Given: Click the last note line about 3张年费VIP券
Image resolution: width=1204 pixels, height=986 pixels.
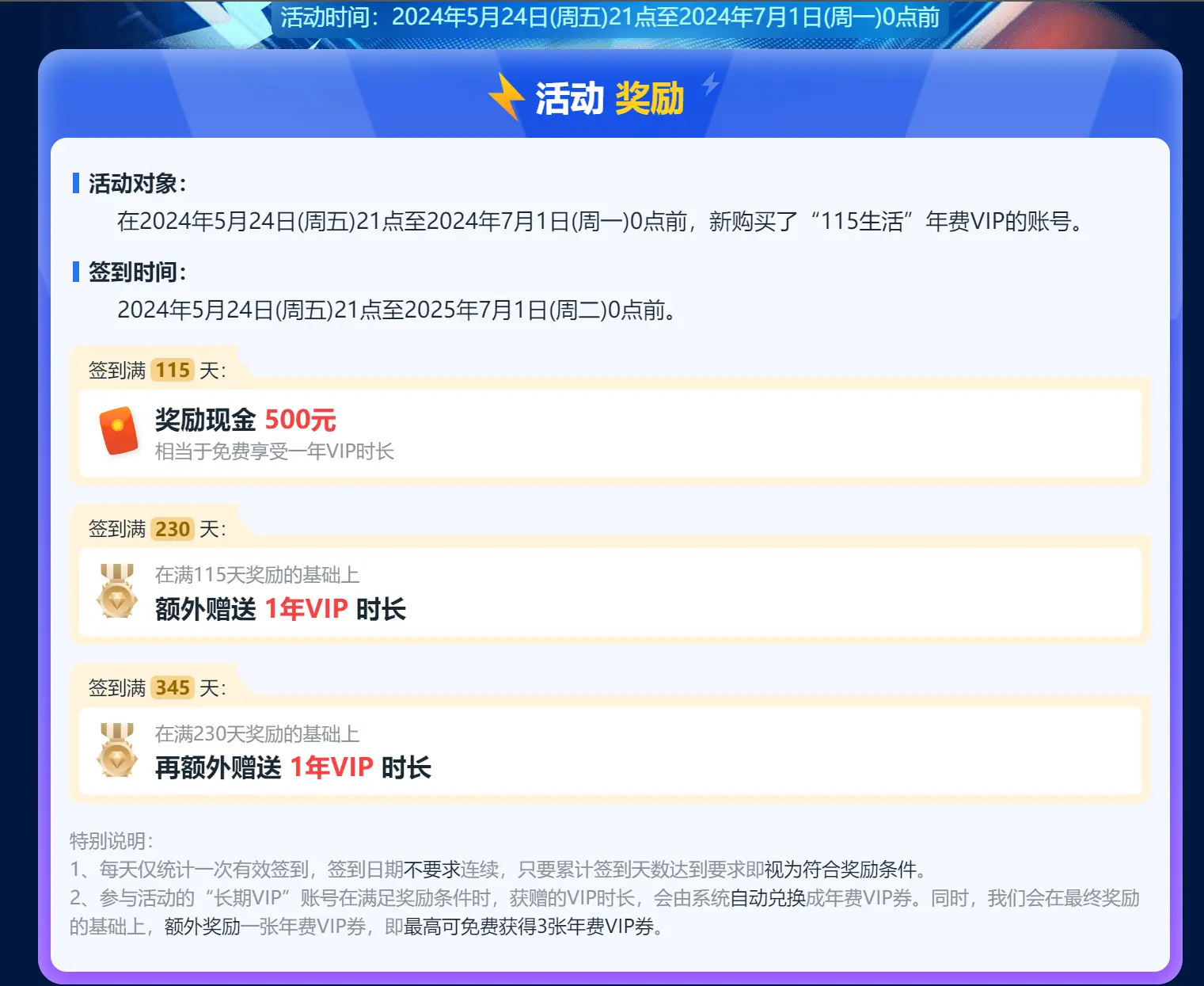Looking at the screenshot, I should tap(367, 927).
